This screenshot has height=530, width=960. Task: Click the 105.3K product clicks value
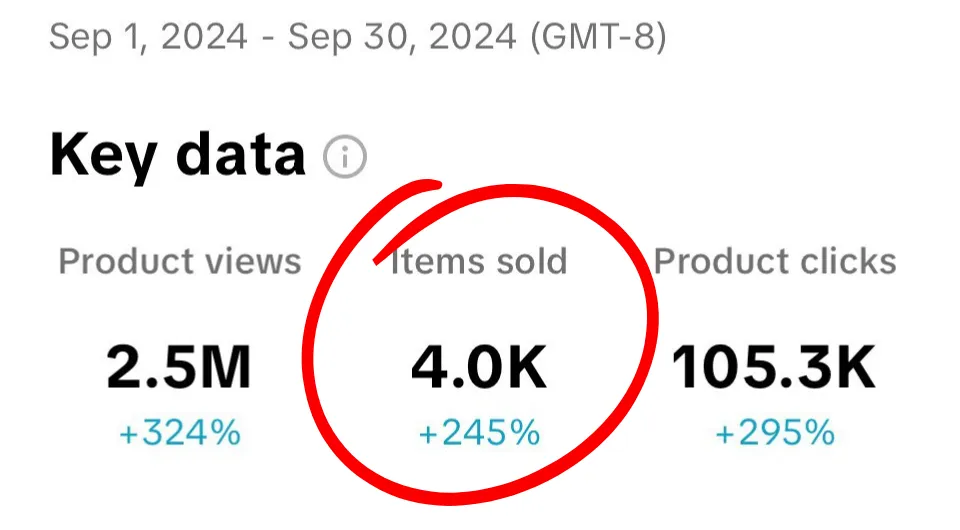click(x=773, y=367)
